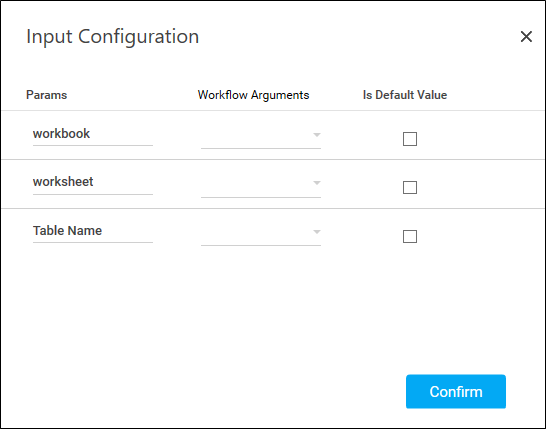The width and height of the screenshot is (546, 429).
Task: Click the Confirm button
Action: coord(456,391)
